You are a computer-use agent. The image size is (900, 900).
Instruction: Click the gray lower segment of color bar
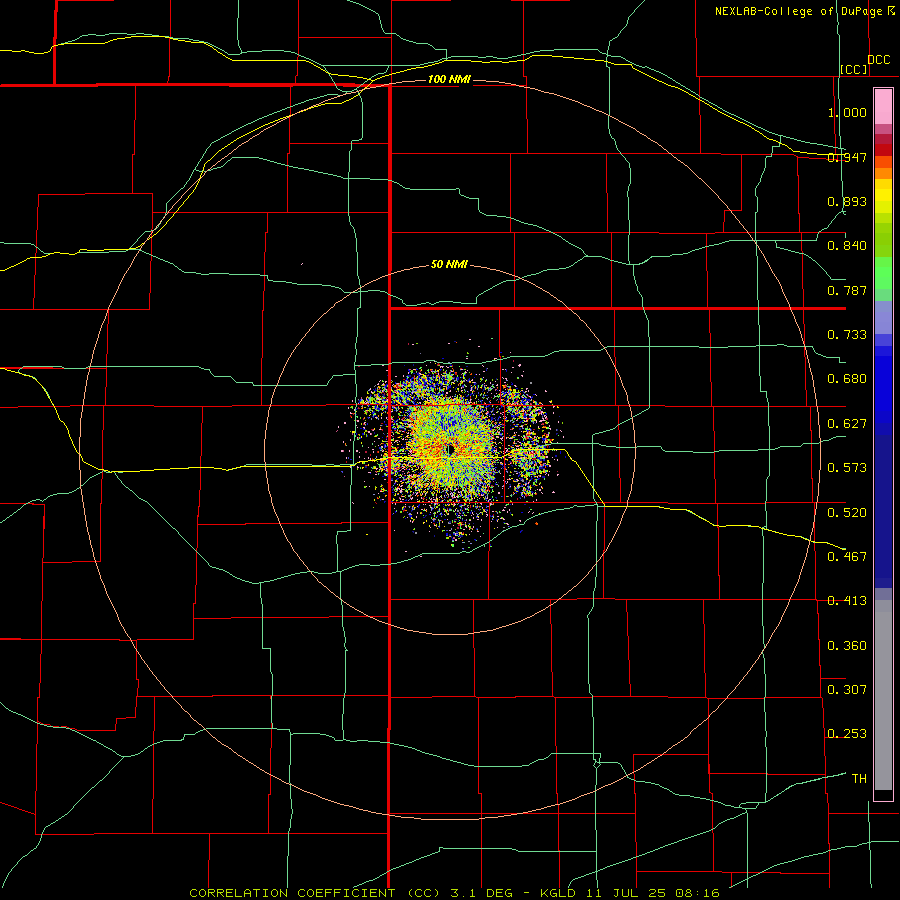coord(883,695)
